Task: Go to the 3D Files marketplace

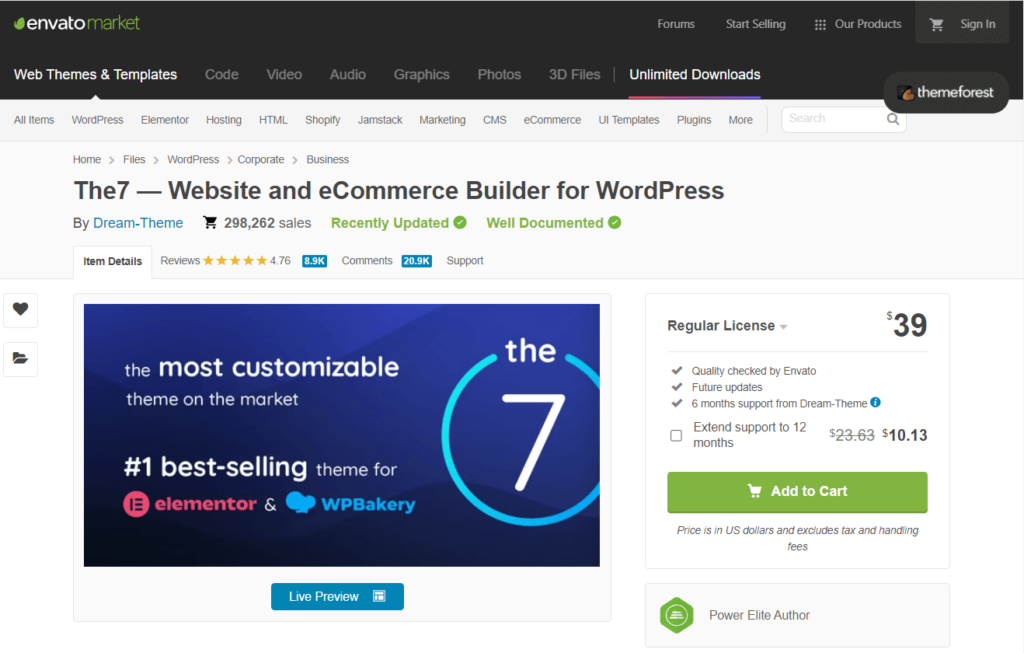Action: pyautogui.click(x=575, y=74)
